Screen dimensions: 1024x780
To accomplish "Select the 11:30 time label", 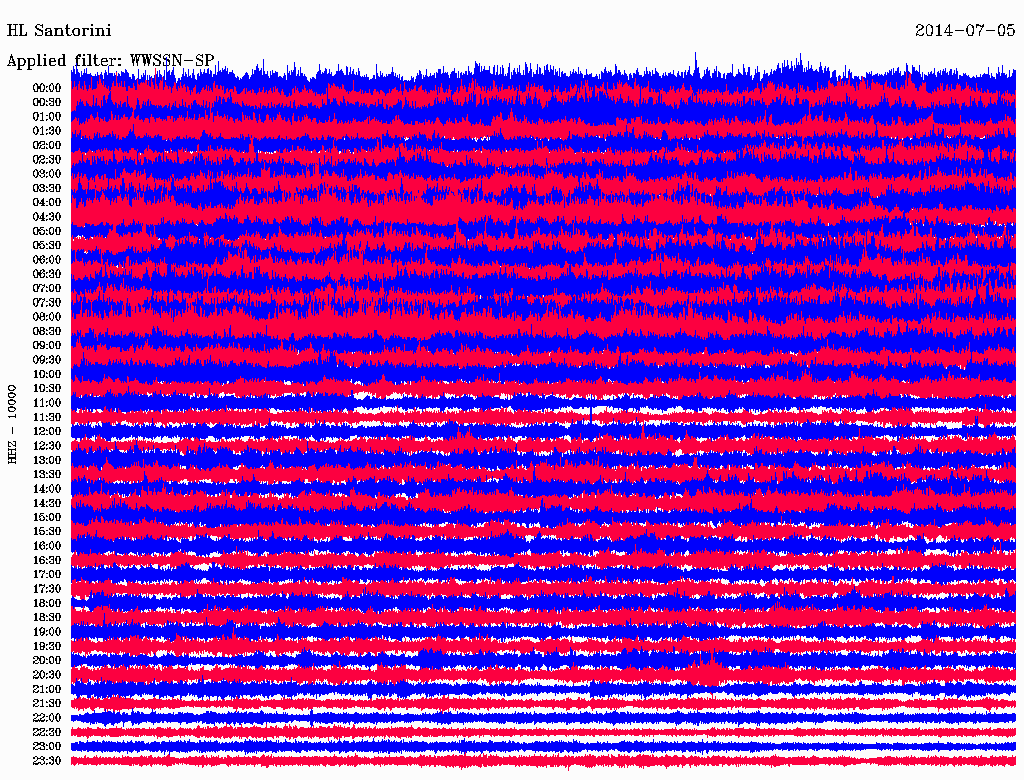I will pos(47,417).
